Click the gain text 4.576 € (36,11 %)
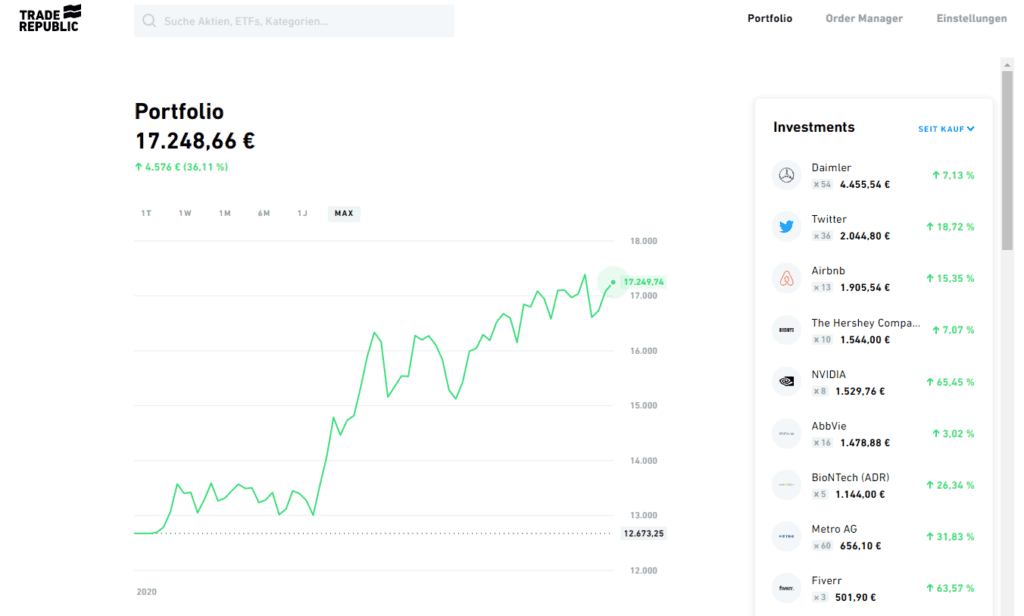 [182, 167]
